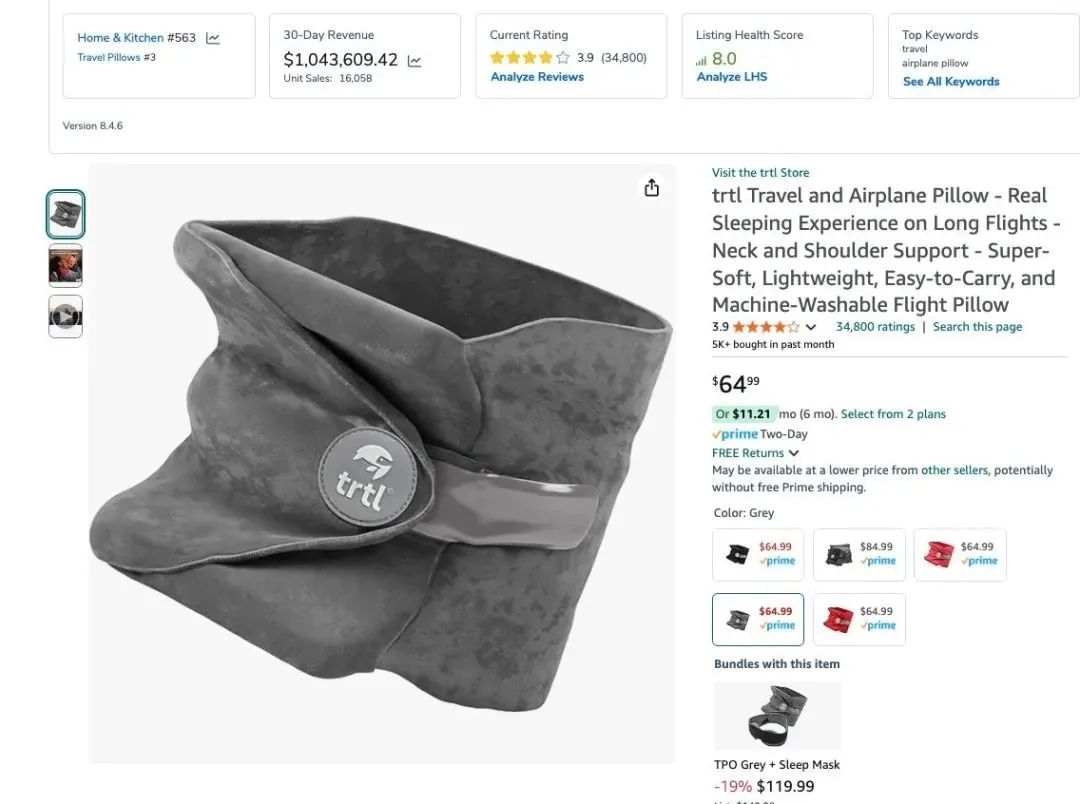Click the Travel Pillows #3 category link
This screenshot has height=804, width=1080.
[116, 57]
